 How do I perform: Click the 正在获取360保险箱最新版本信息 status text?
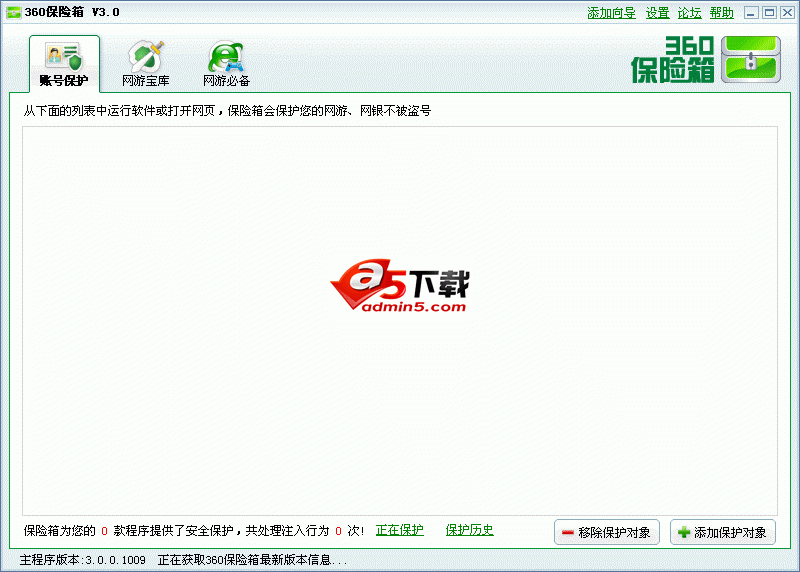[x=252, y=560]
